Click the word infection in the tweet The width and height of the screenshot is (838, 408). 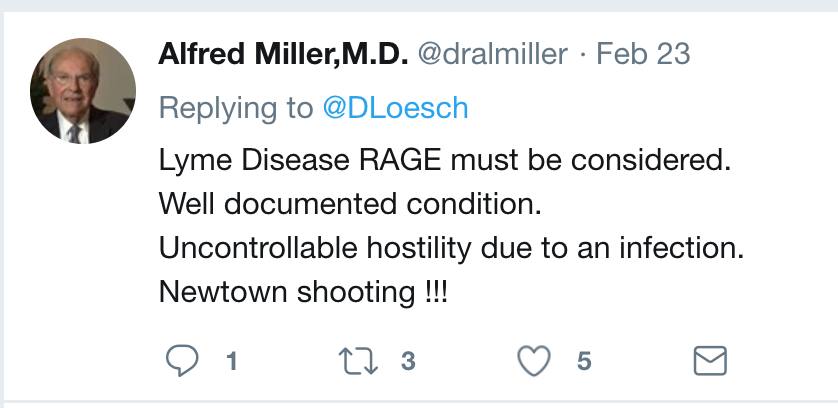[x=681, y=248]
